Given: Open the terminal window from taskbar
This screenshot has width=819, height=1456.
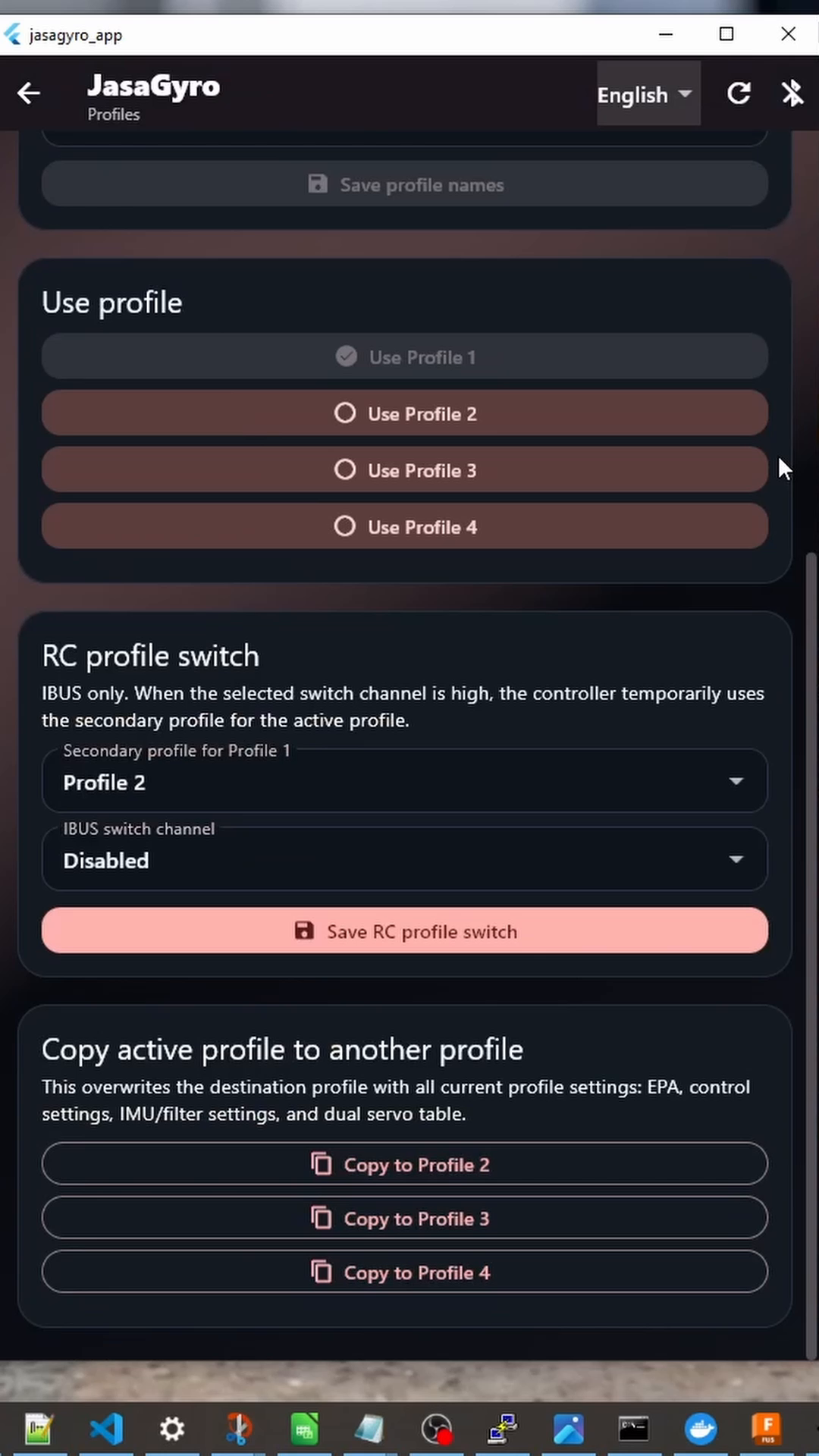Looking at the screenshot, I should click(x=633, y=1429).
